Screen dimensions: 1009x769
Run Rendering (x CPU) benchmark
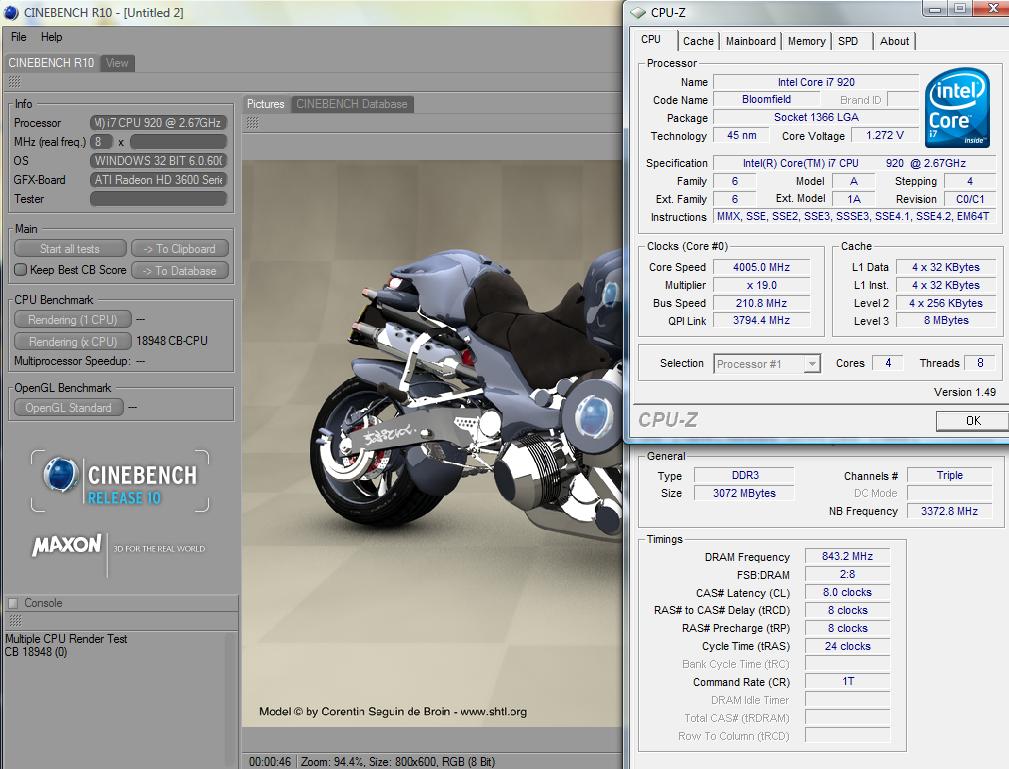[73, 341]
